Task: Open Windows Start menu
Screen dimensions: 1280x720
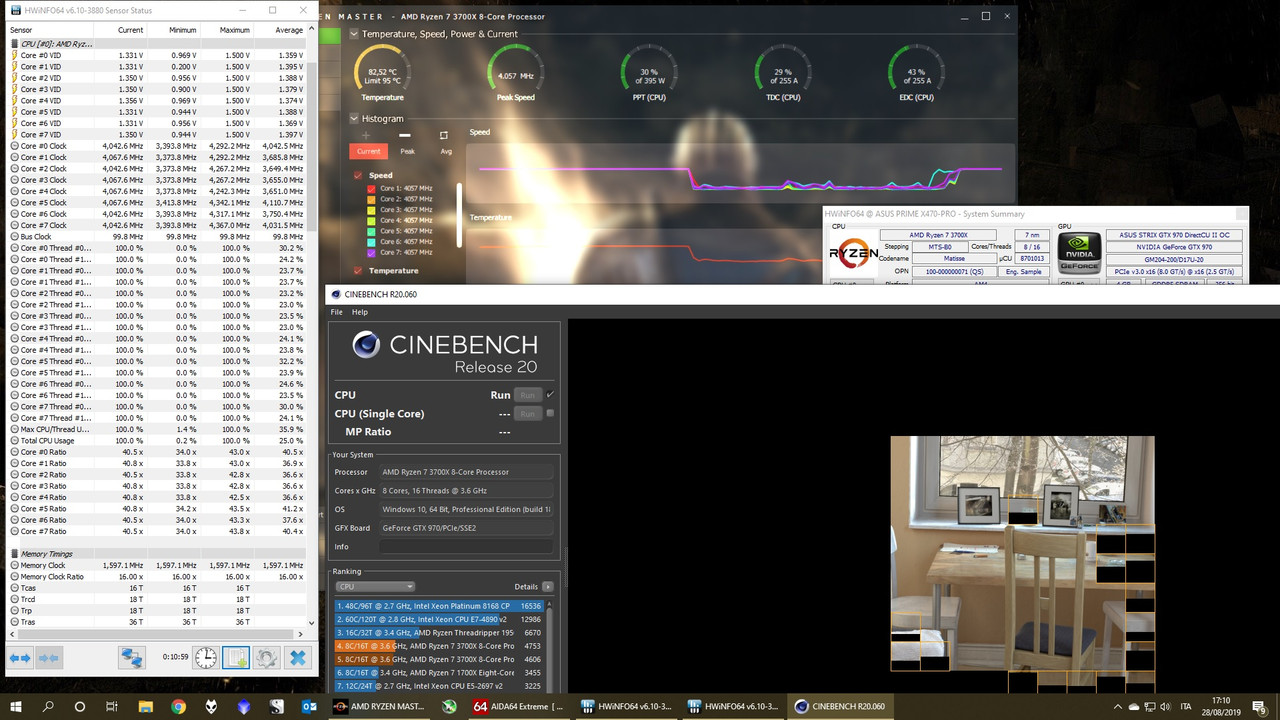Action: point(16,706)
